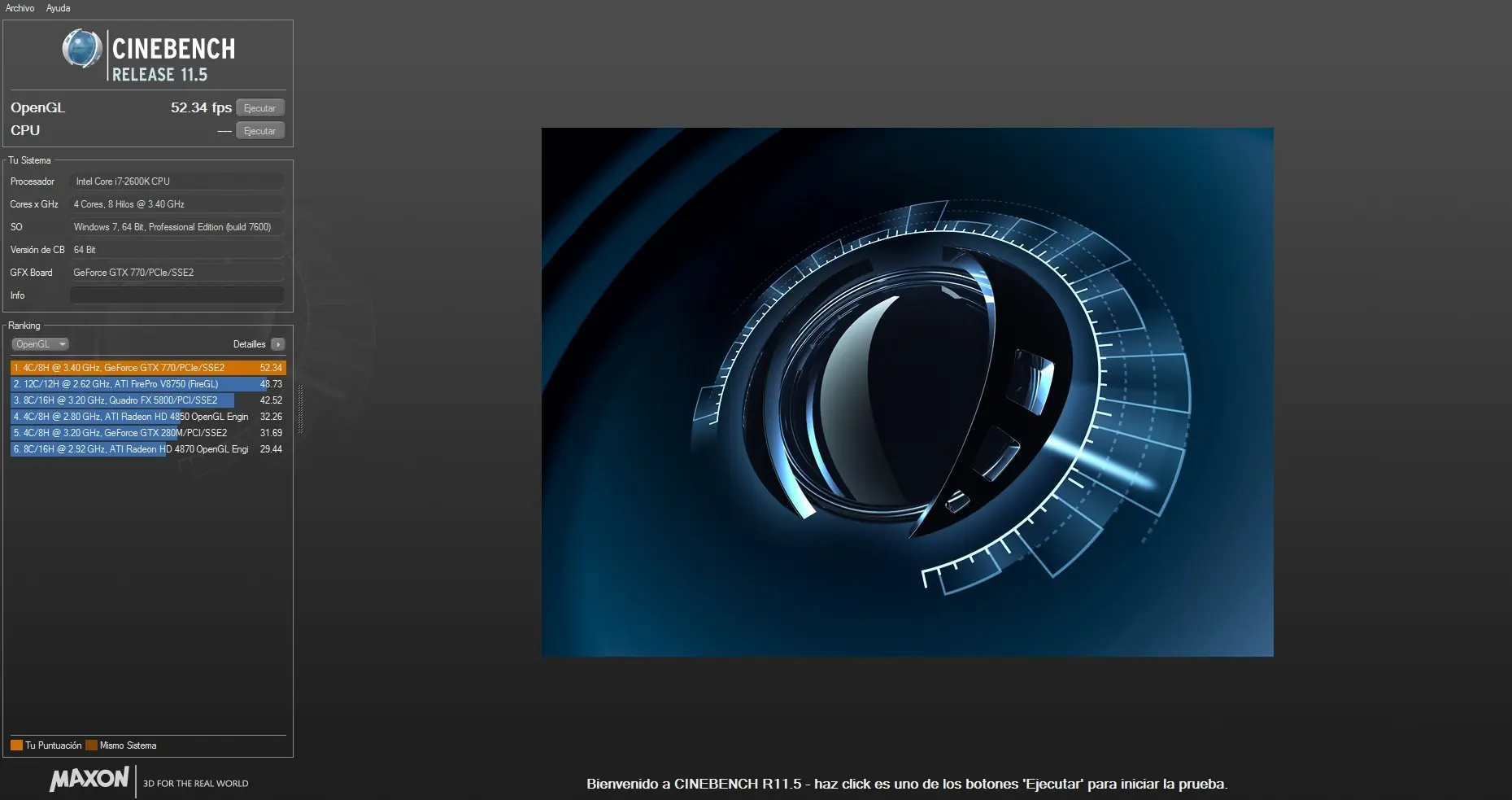Select ranking row 4 Radeon HD 4850
1512x800 pixels.
pyautogui.click(x=148, y=417)
